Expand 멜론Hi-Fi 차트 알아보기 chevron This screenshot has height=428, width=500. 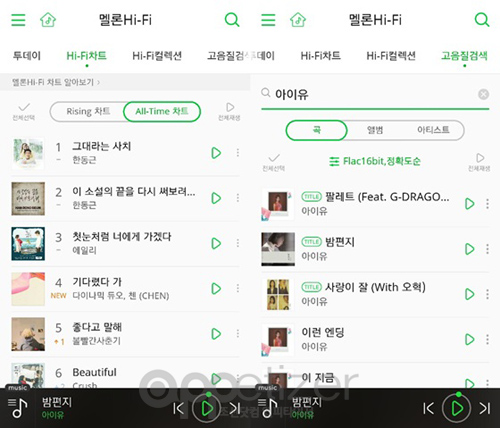click(x=99, y=82)
